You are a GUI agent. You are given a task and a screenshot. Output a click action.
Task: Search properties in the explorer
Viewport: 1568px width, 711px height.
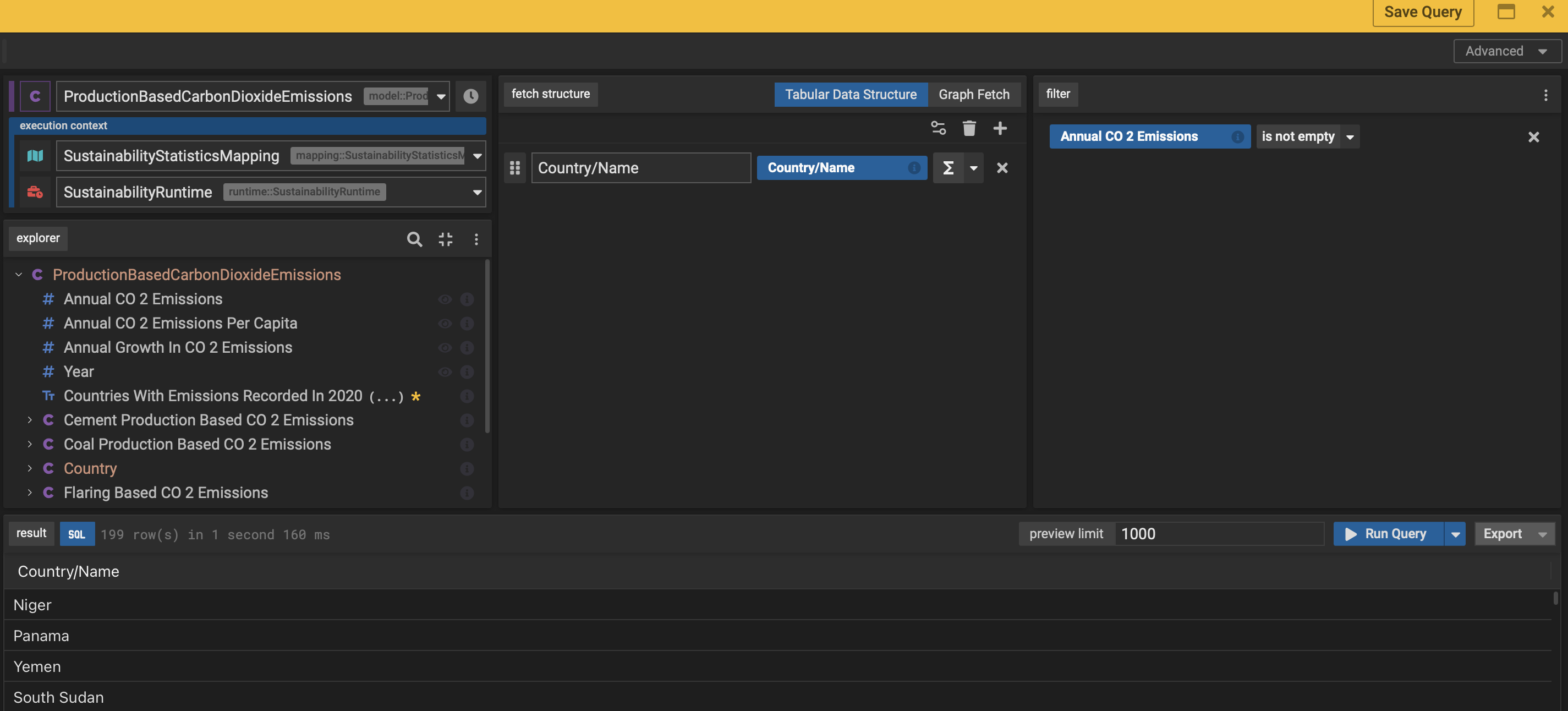414,239
